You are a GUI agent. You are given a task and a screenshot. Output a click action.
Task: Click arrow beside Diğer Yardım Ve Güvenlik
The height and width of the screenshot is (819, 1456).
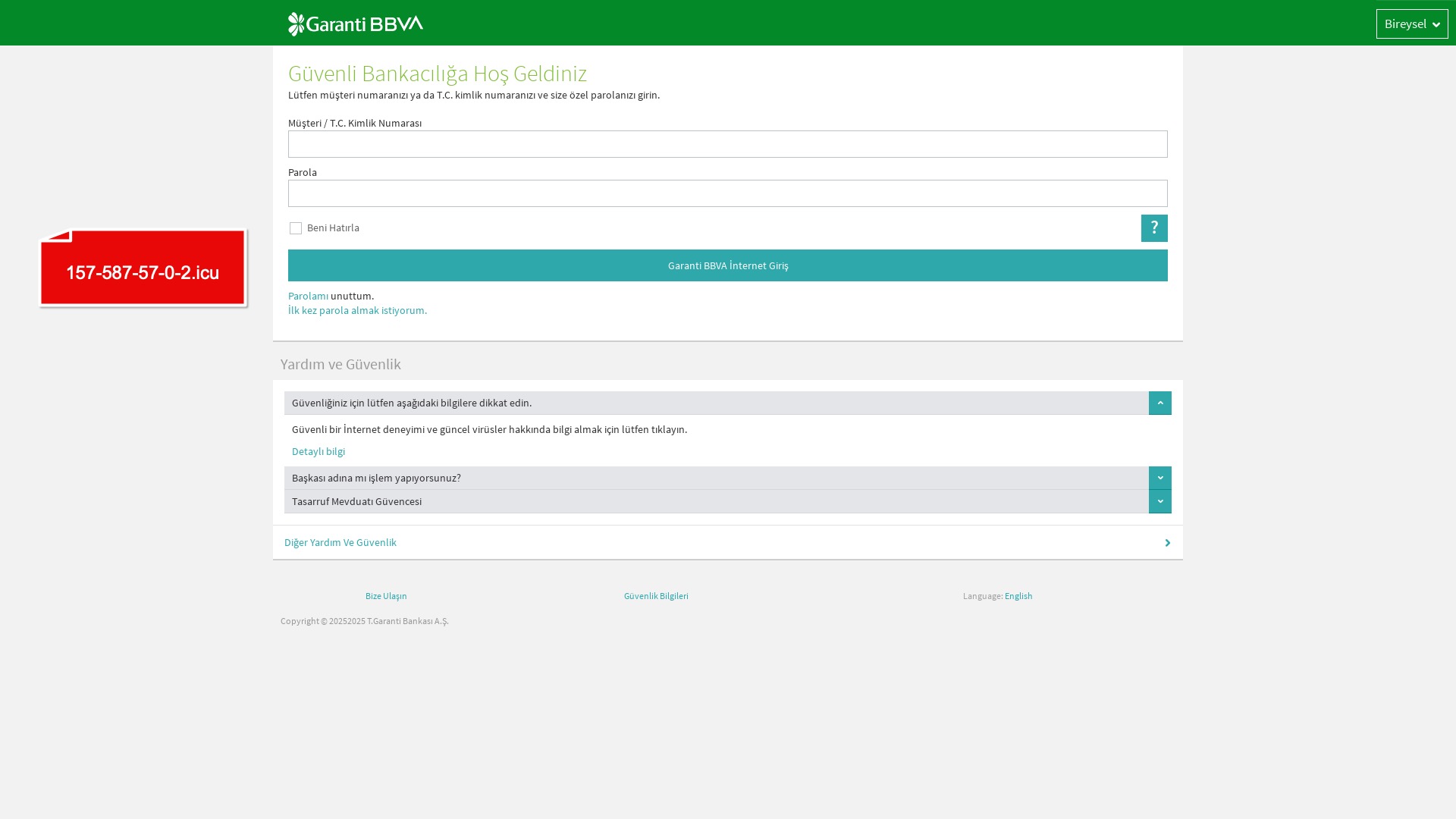pyautogui.click(x=1168, y=543)
